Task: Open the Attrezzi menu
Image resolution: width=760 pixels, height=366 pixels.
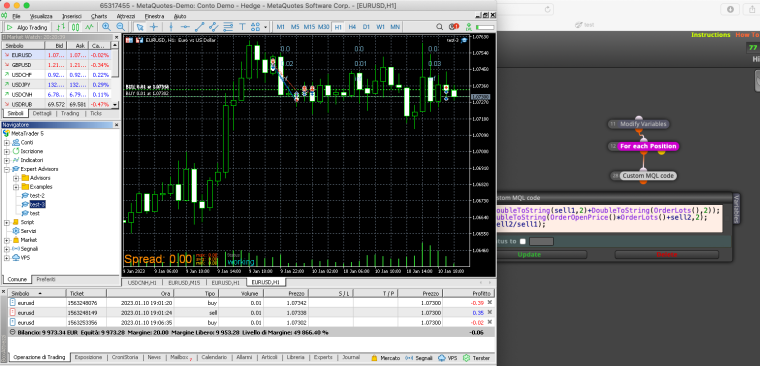Action: click(x=126, y=16)
